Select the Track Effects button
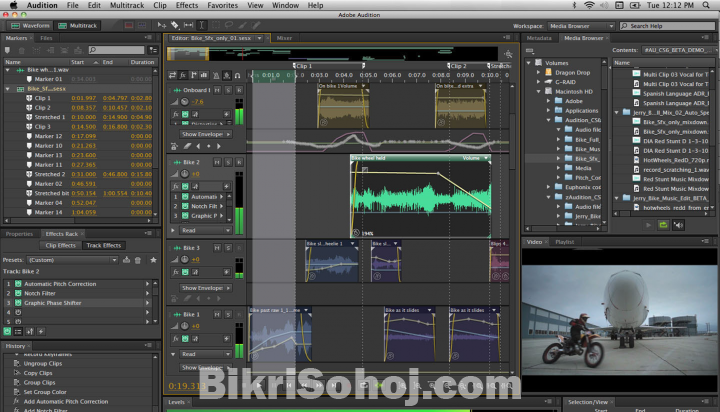This screenshot has height=412, width=720. [103, 245]
